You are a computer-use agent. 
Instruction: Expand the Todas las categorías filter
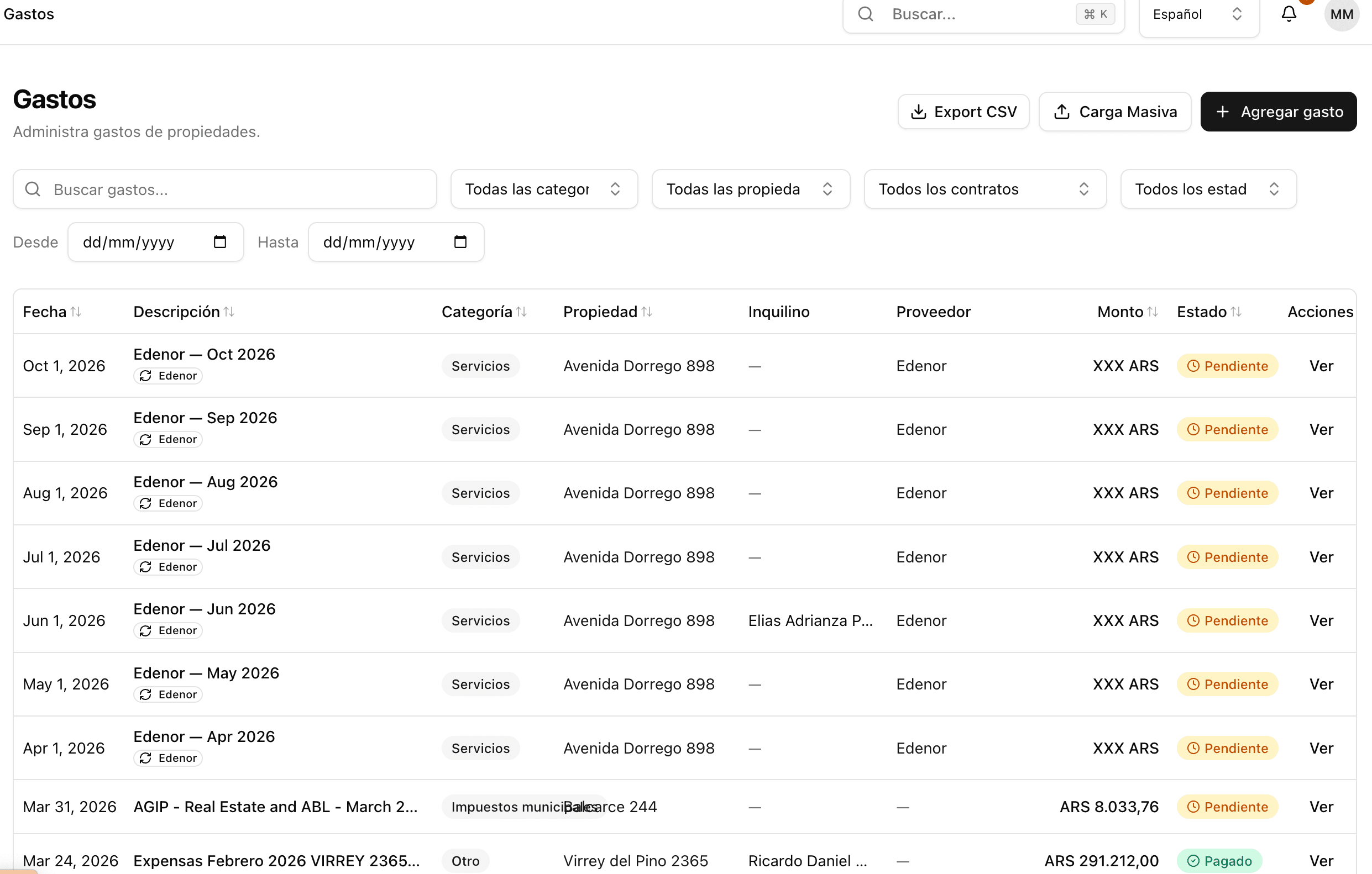543,189
